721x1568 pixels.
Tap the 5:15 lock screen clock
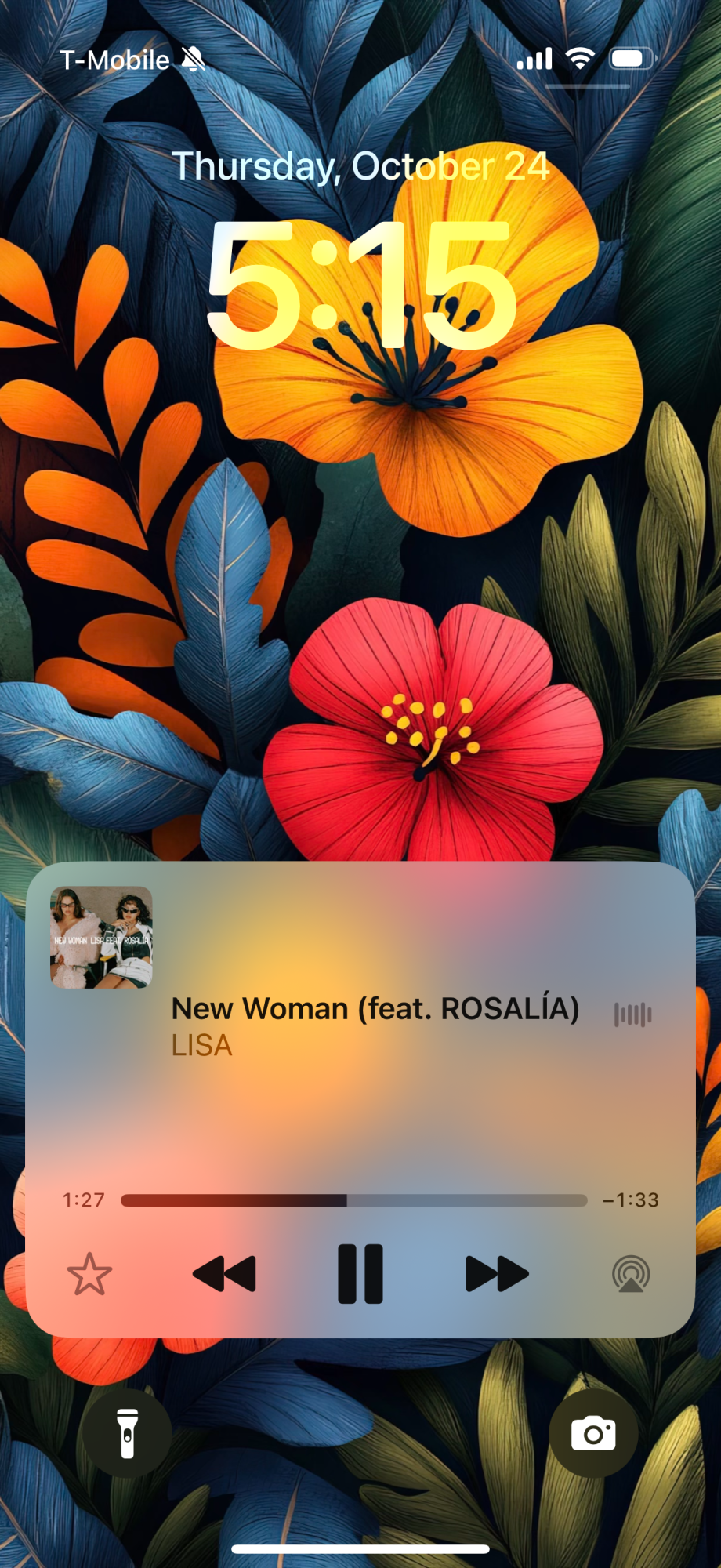pyautogui.click(x=361, y=285)
